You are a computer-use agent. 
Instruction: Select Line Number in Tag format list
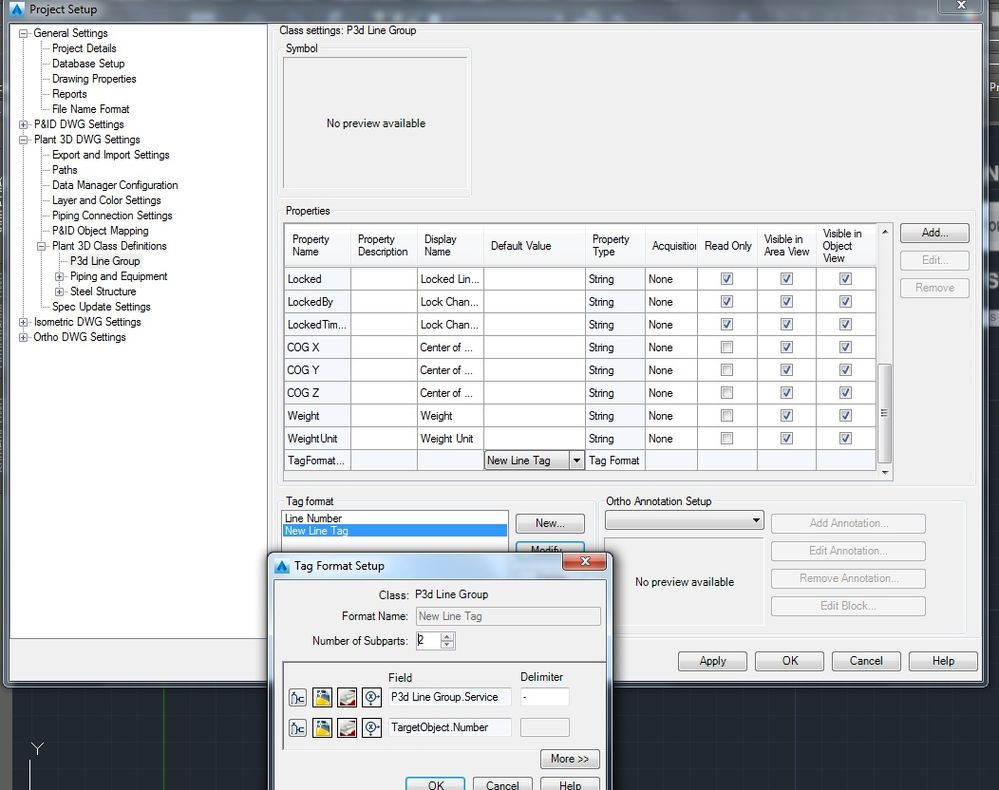coord(313,518)
